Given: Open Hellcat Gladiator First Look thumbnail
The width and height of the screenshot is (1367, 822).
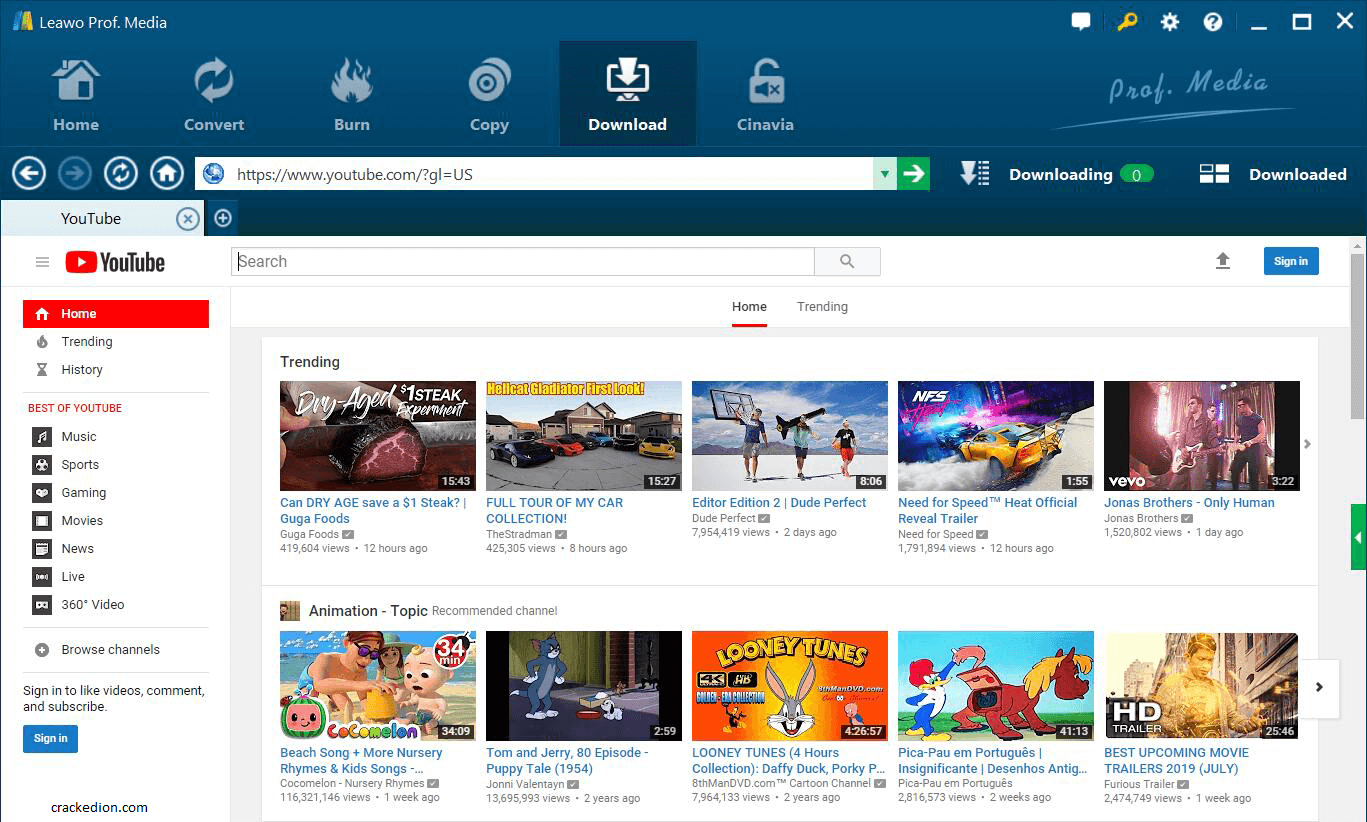Looking at the screenshot, I should 584,436.
